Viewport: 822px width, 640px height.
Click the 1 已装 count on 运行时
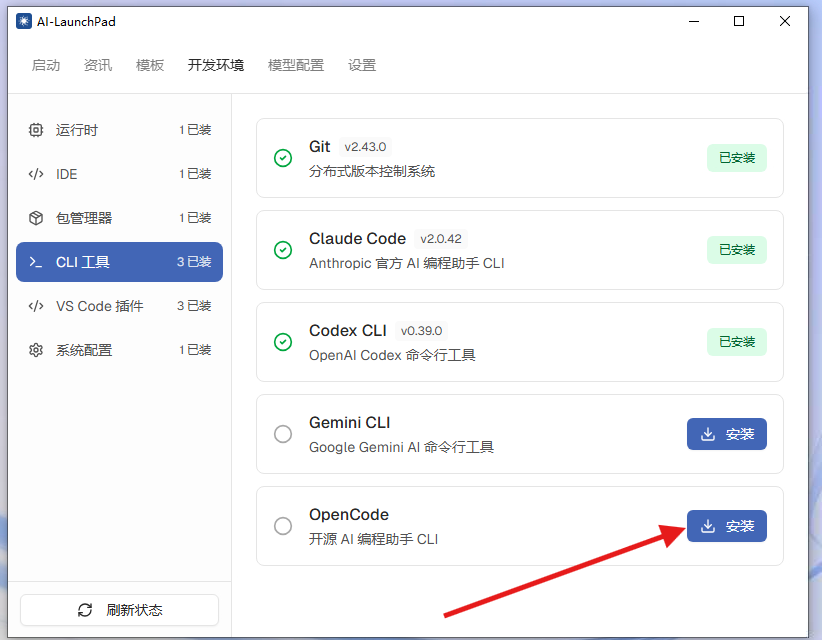(195, 130)
